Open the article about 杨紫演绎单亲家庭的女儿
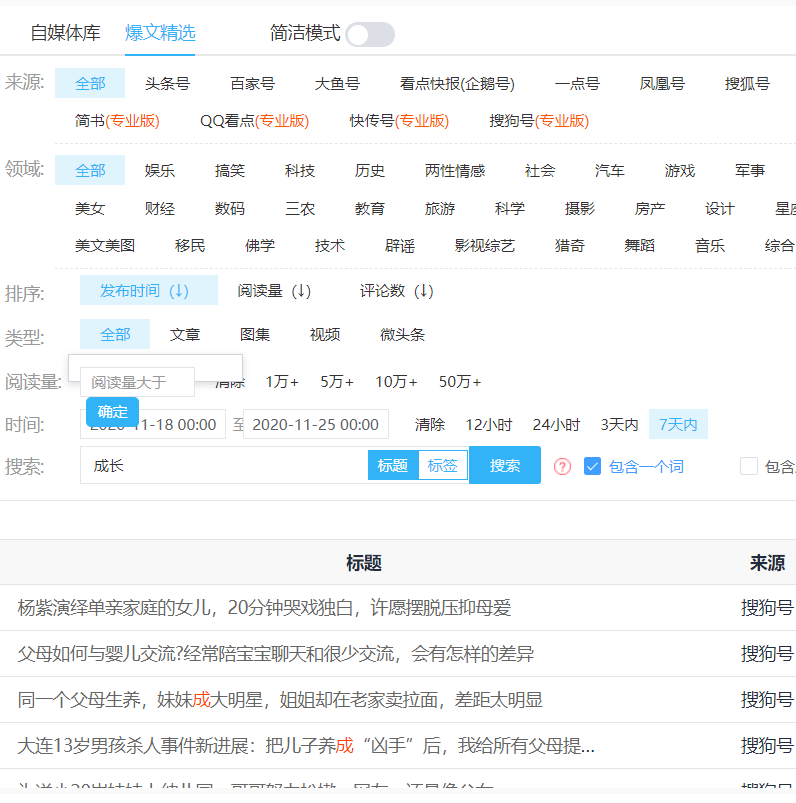This screenshot has width=796, height=803. [264, 608]
